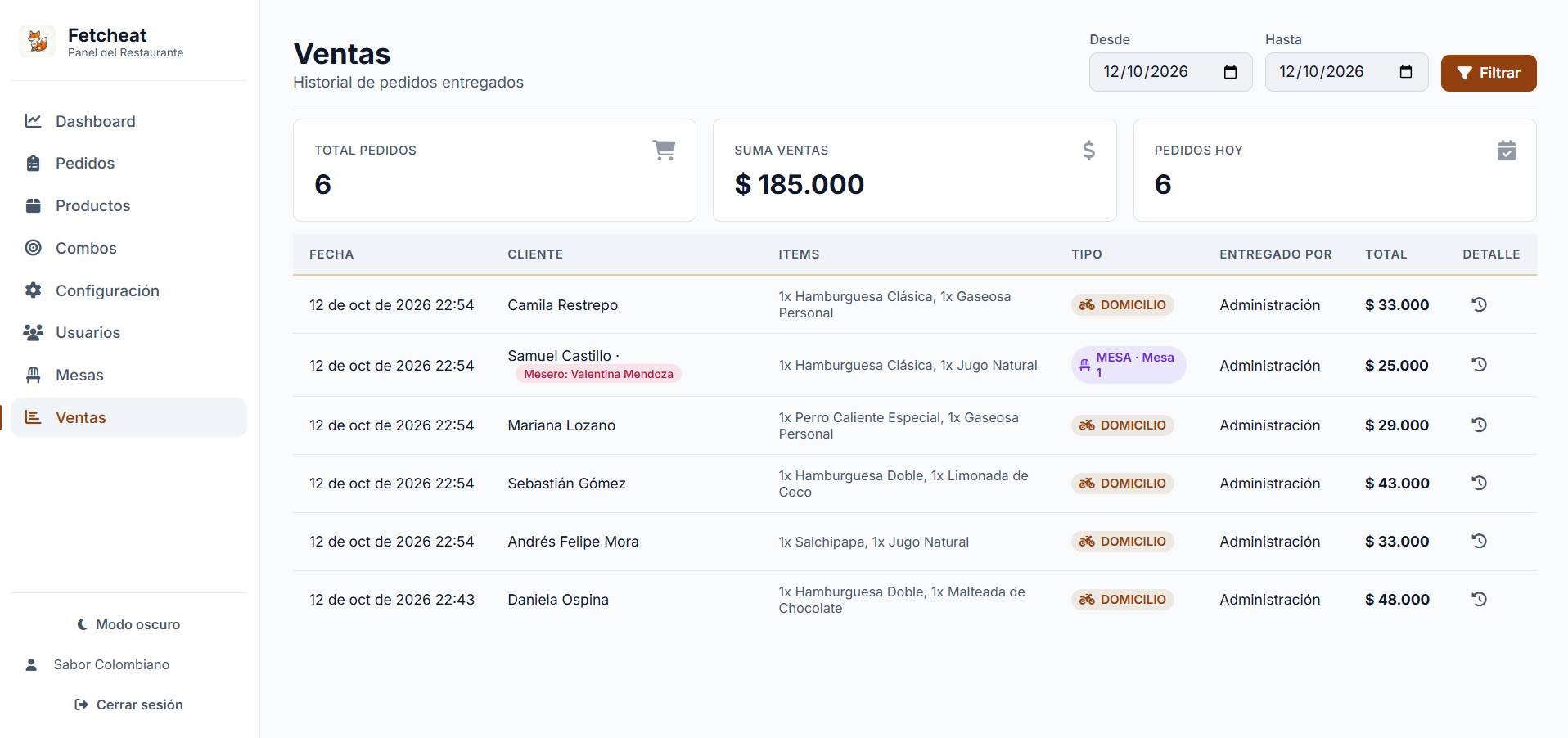This screenshot has height=738, width=1568.
Task: Apply the Filtrar button
Action: coord(1489,73)
